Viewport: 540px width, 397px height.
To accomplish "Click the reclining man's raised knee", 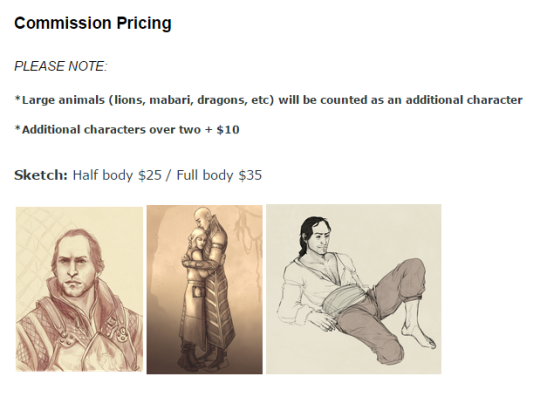I will pyautogui.click(x=413, y=268).
